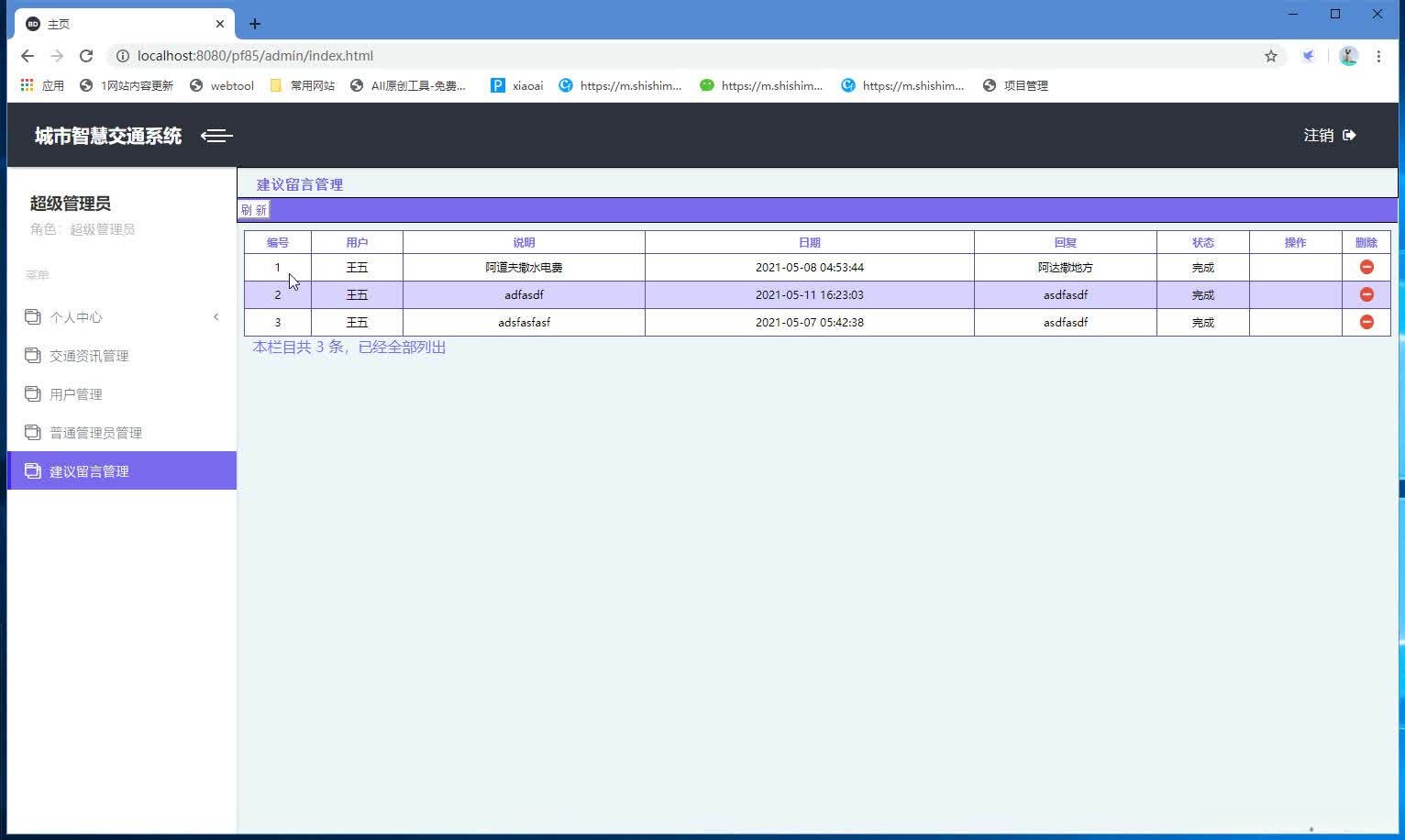The image size is (1405, 840).
Task: Click the 编号 column header
Action: coord(278,242)
